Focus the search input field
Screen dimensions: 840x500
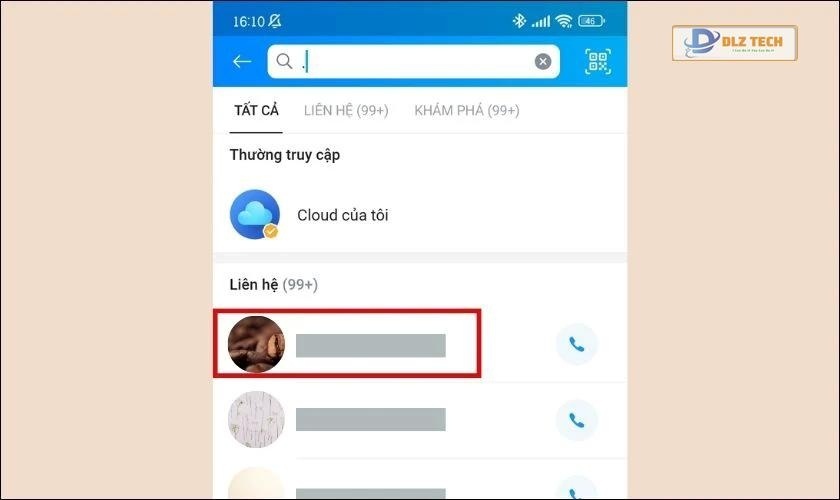pos(414,62)
